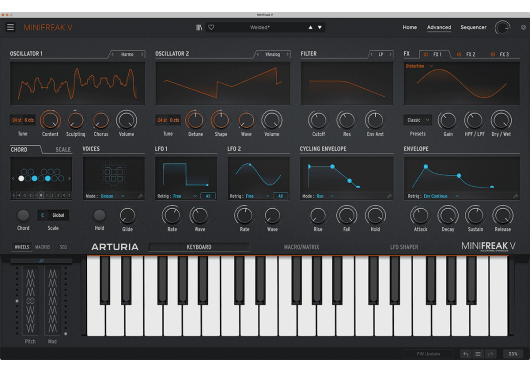The width and height of the screenshot is (530, 371).
Task: Click the FW Update button
Action: 428,354
